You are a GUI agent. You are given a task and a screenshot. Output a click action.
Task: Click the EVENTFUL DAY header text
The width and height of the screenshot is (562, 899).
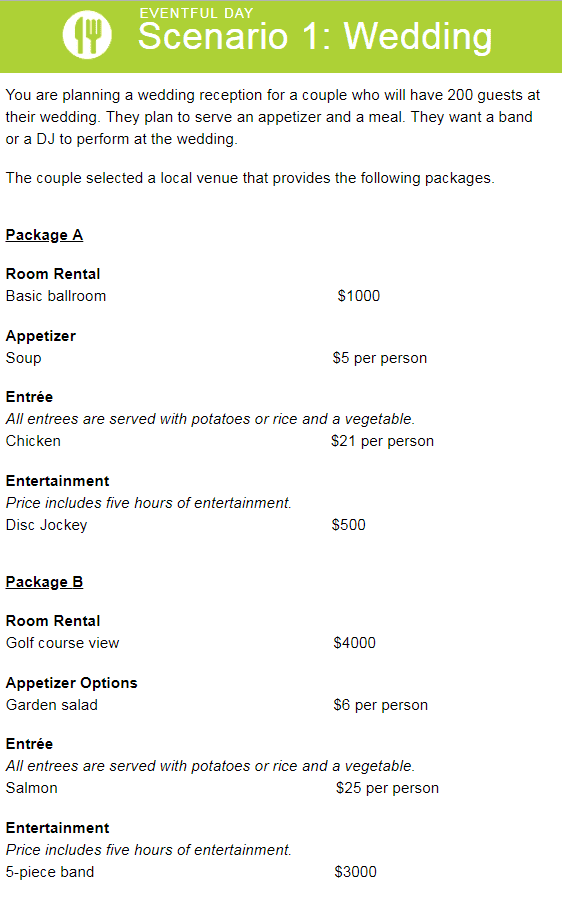pyautogui.click(x=196, y=13)
